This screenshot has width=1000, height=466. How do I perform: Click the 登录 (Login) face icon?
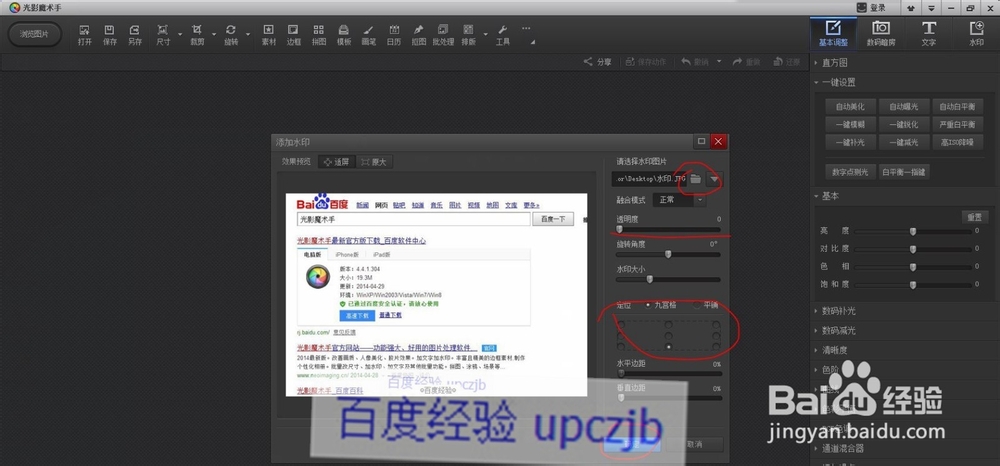click(862, 8)
